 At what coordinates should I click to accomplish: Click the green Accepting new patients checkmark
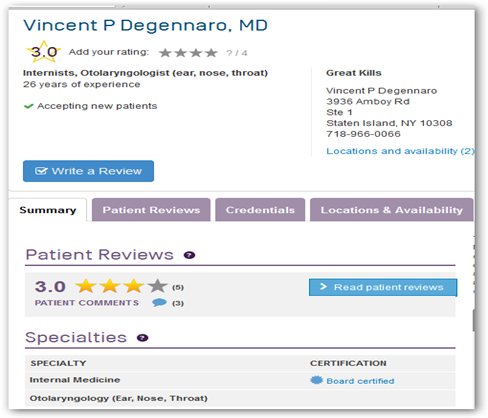pos(29,106)
